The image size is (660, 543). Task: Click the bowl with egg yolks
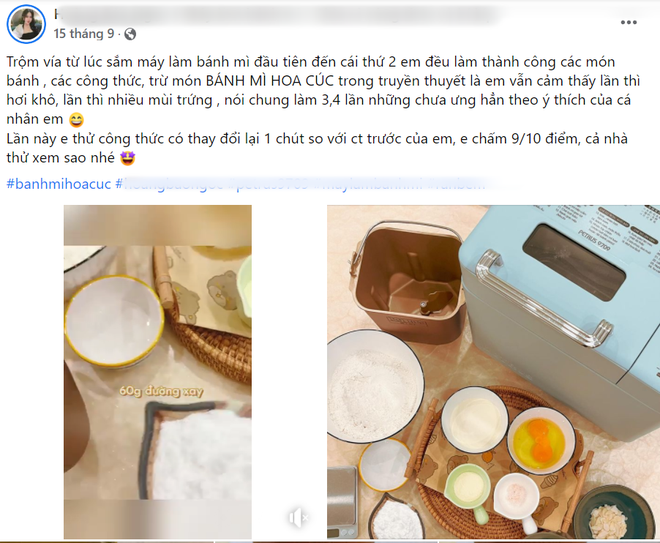[x=541, y=440]
